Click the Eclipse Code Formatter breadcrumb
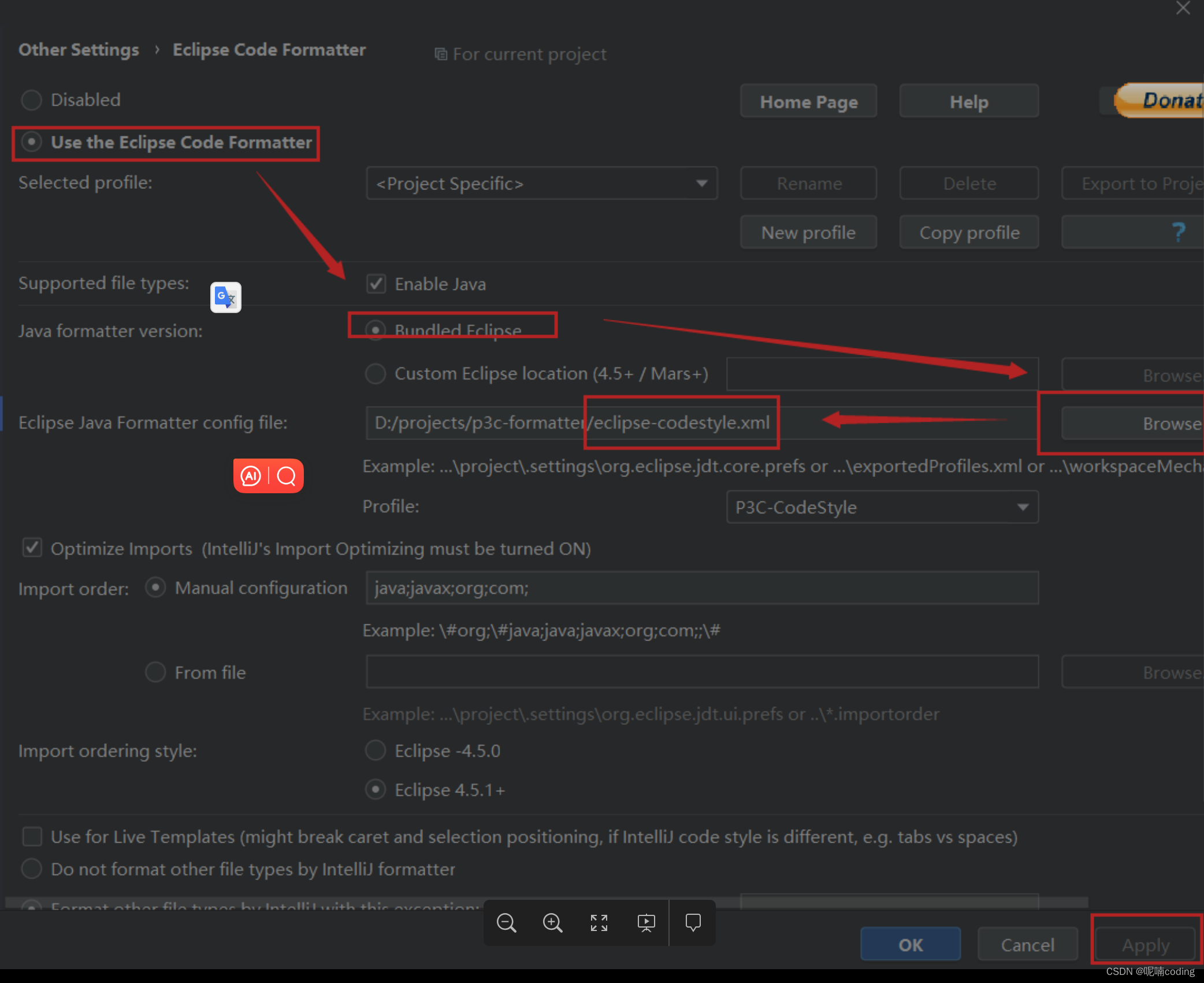The width and height of the screenshot is (1204, 983). point(269,50)
